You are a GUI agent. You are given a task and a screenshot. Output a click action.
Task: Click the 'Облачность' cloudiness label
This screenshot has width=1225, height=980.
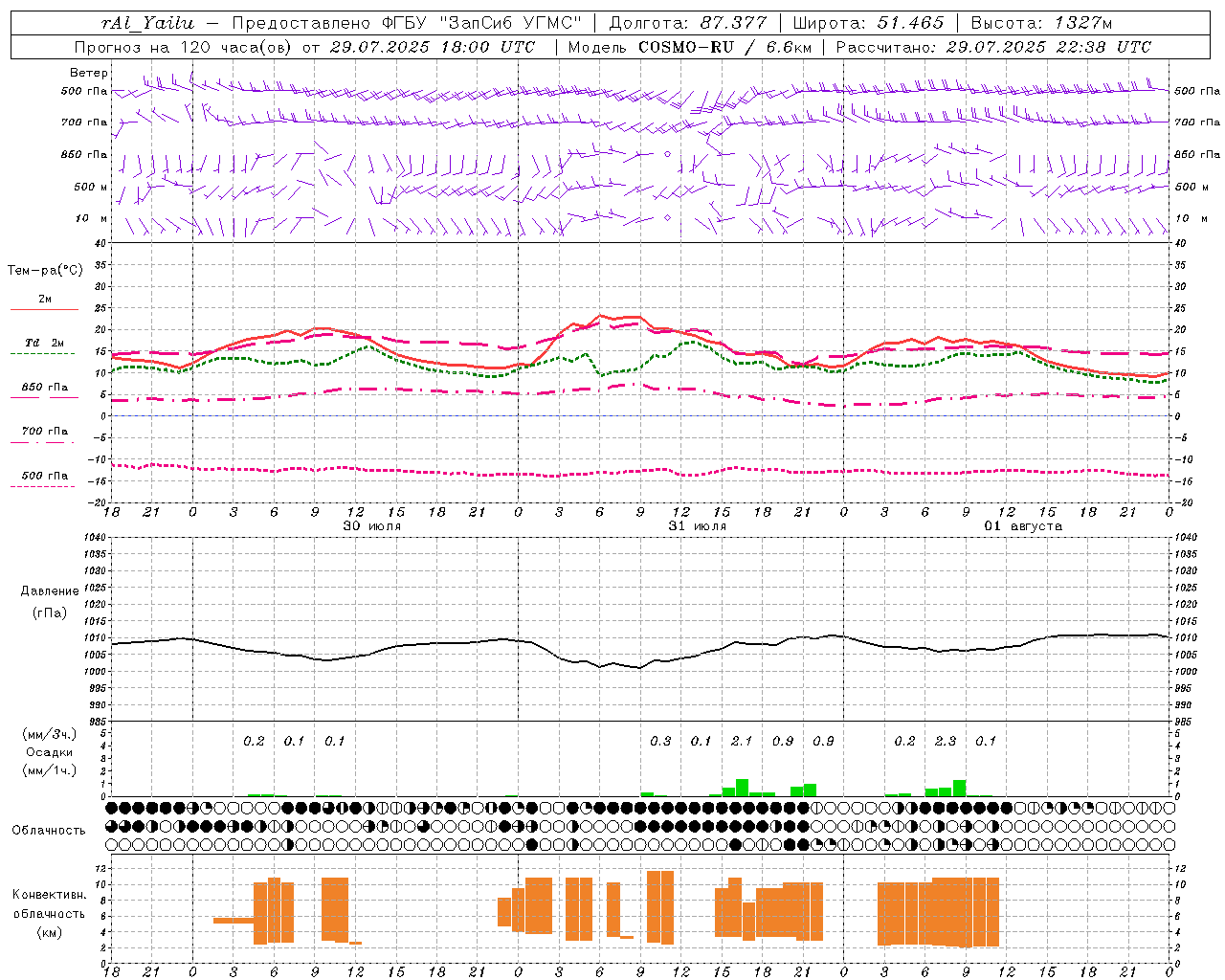(x=49, y=831)
